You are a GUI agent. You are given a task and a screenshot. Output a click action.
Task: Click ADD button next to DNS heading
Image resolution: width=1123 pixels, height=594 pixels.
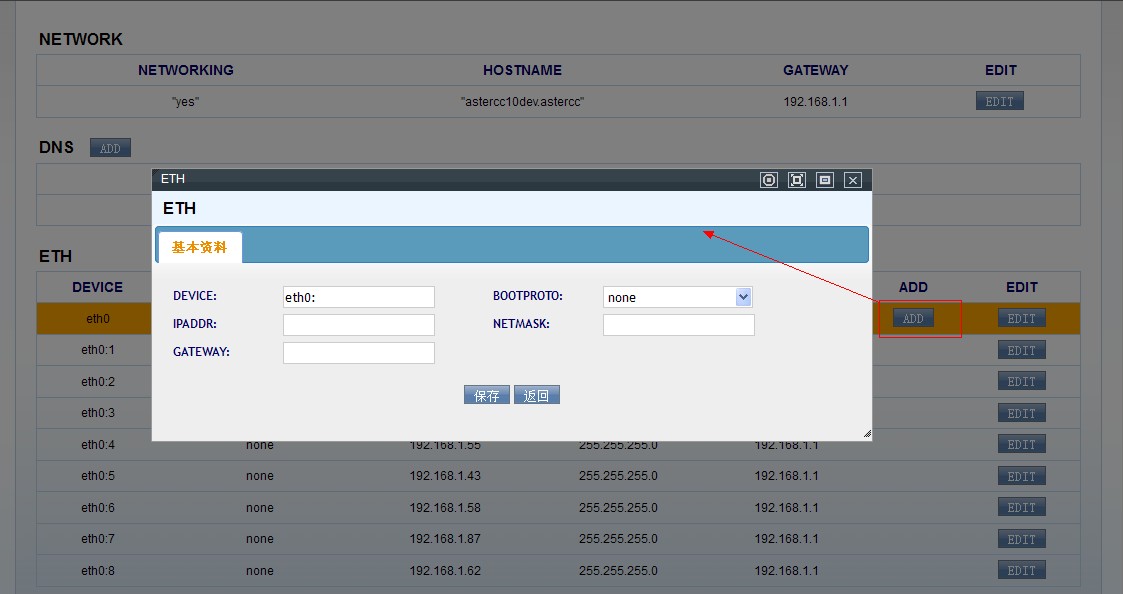[110, 148]
